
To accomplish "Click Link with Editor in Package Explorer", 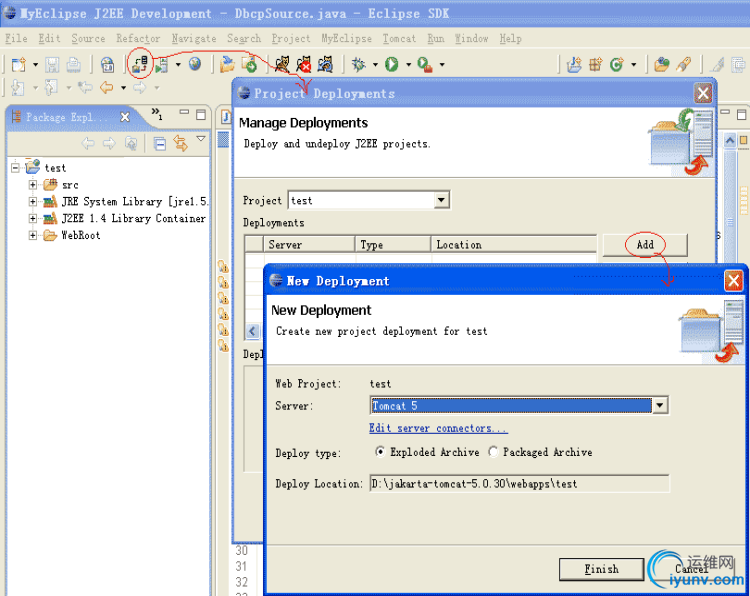I will [180, 143].
